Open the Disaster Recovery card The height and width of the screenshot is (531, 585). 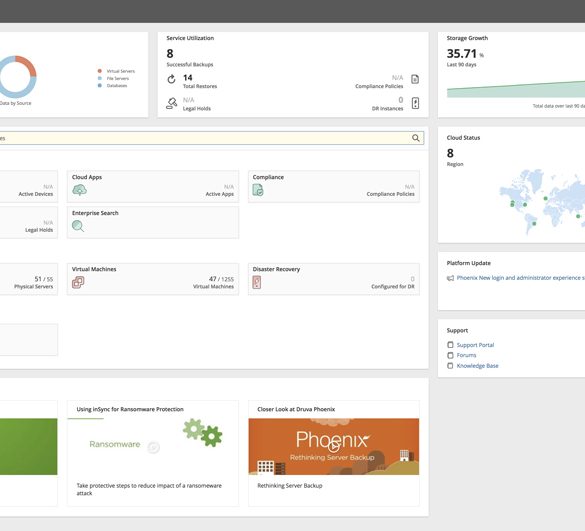pos(334,279)
